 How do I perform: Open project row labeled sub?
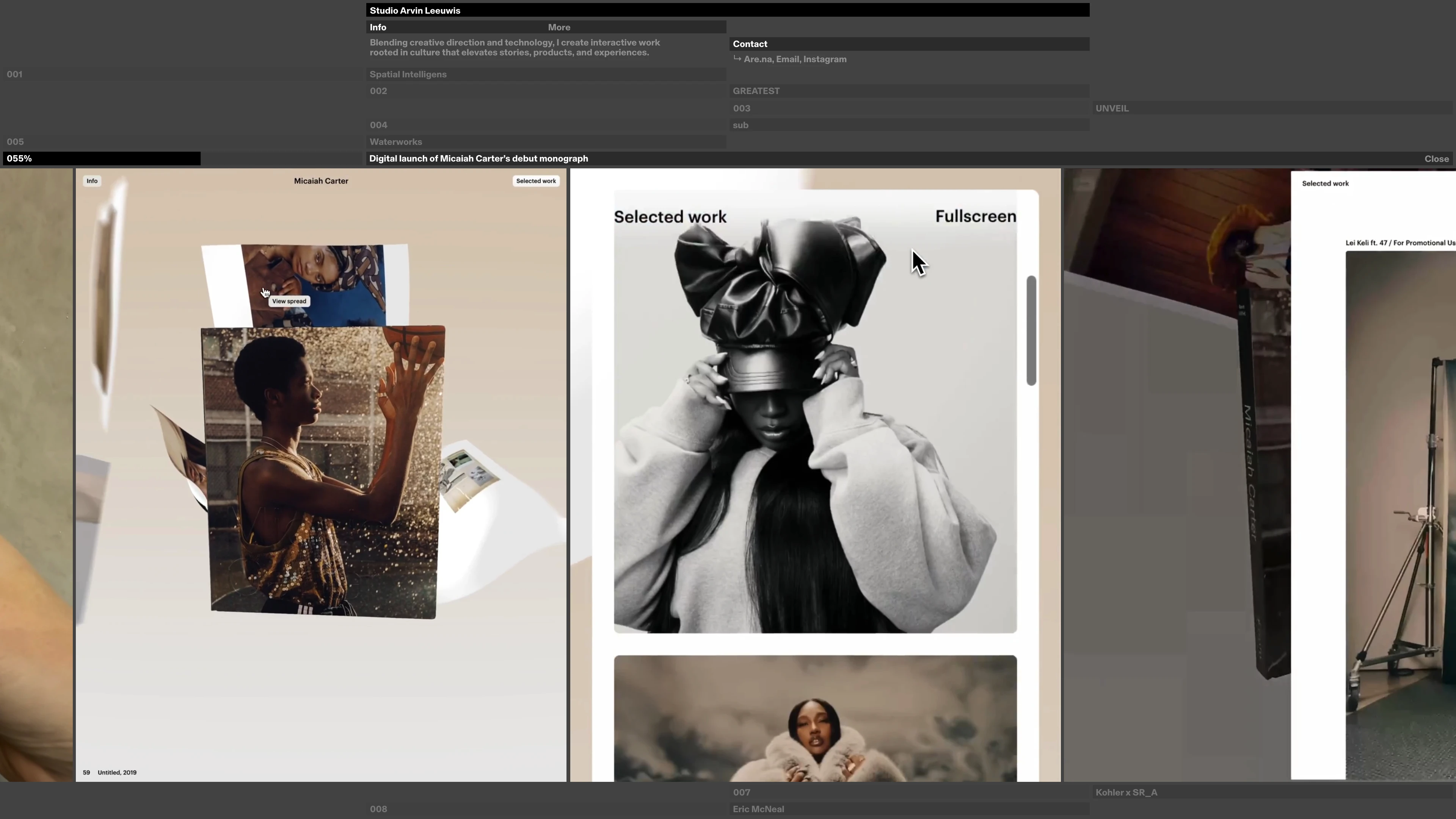(740, 126)
